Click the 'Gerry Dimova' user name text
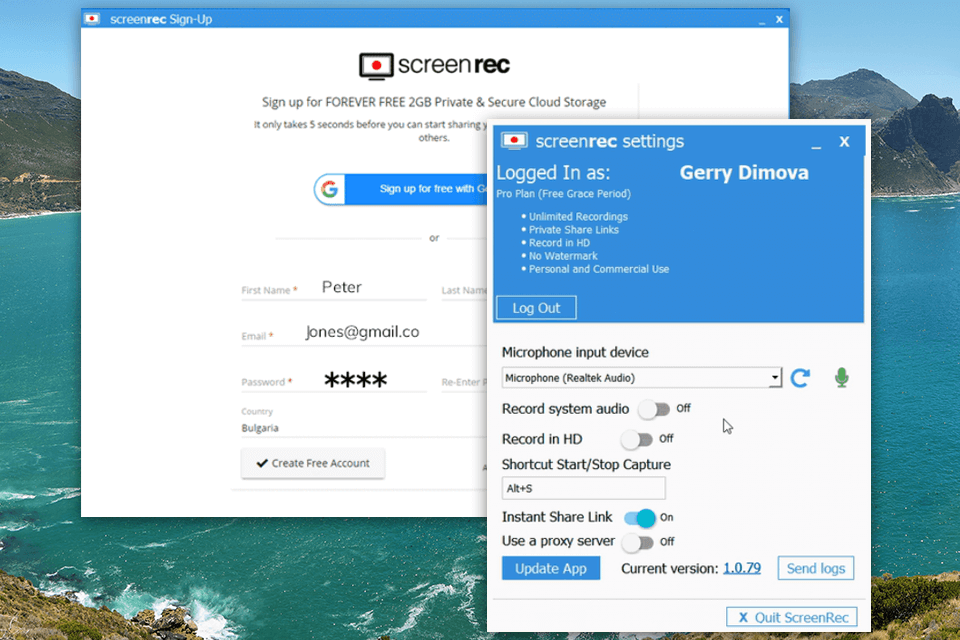Screen dimensions: 960x640 (744, 173)
